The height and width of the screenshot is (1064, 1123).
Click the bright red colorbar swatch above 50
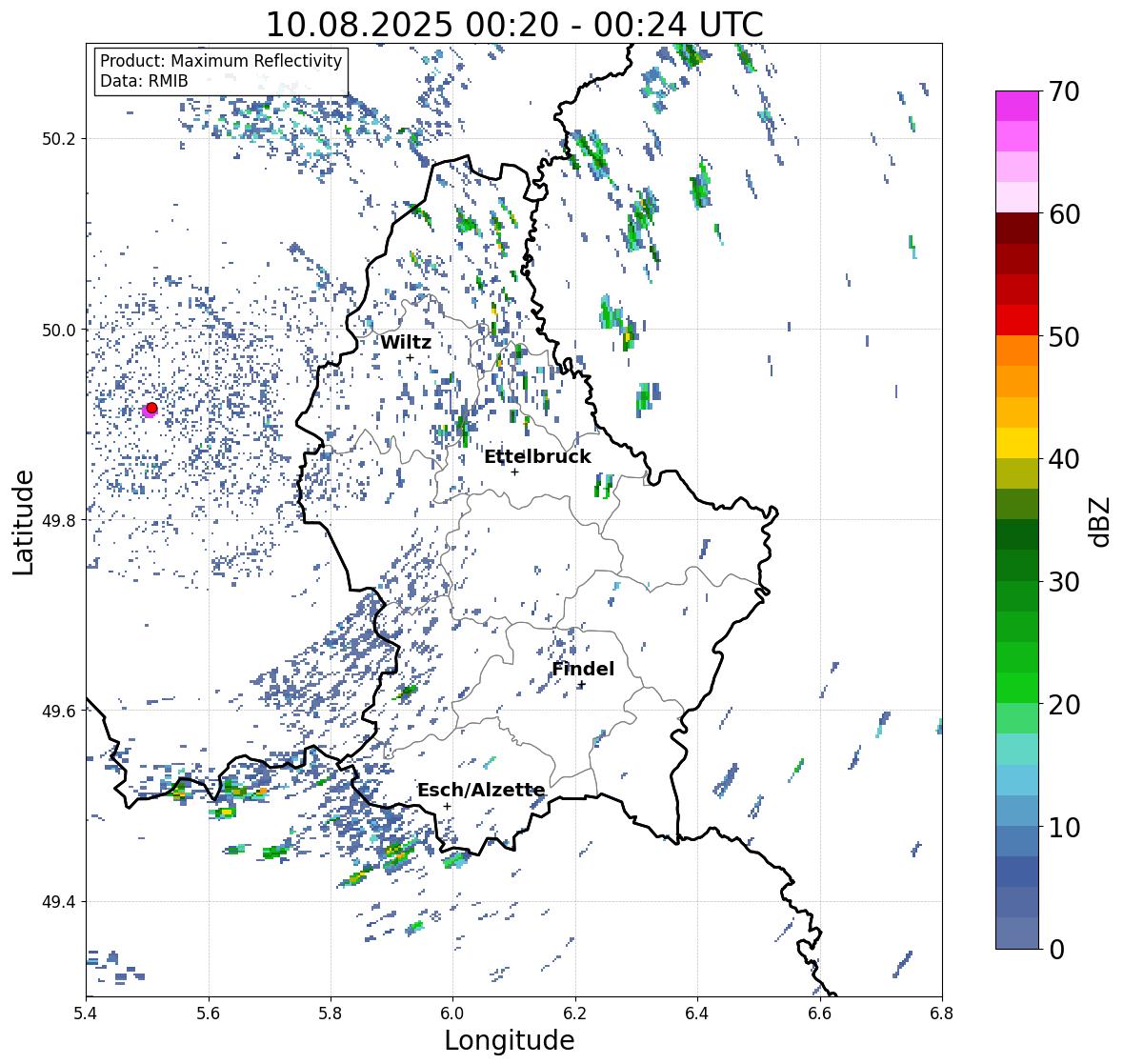(x=1017, y=320)
